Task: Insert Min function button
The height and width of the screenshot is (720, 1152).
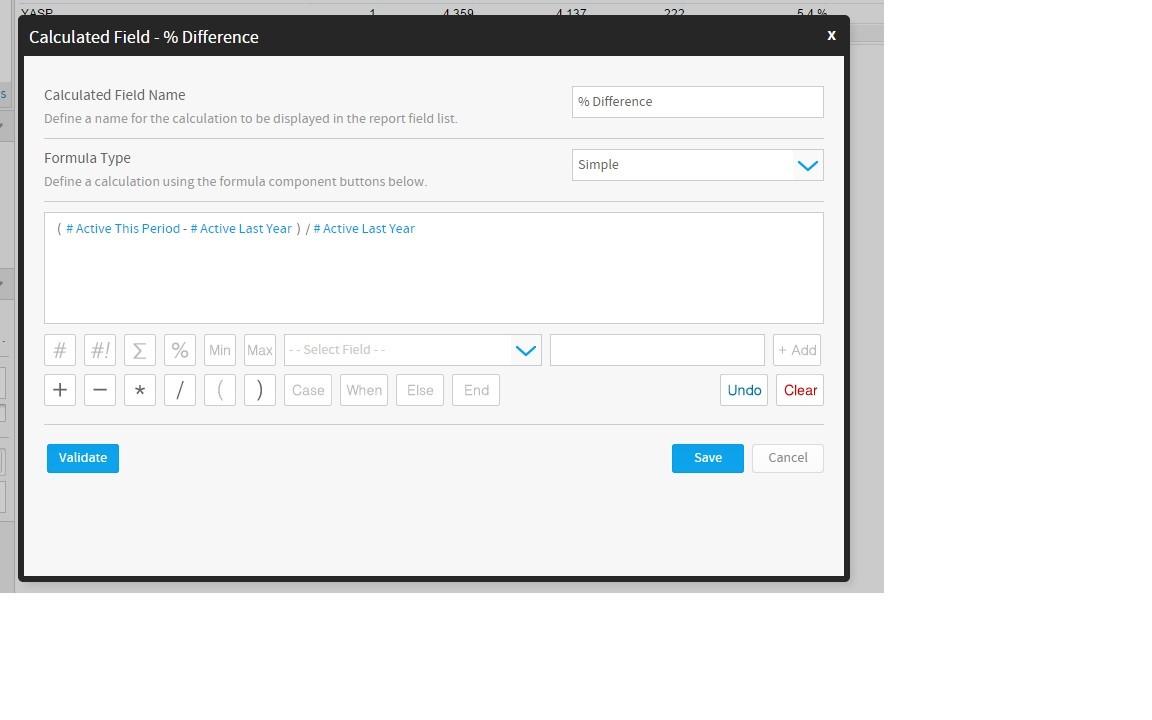Action: click(x=220, y=350)
